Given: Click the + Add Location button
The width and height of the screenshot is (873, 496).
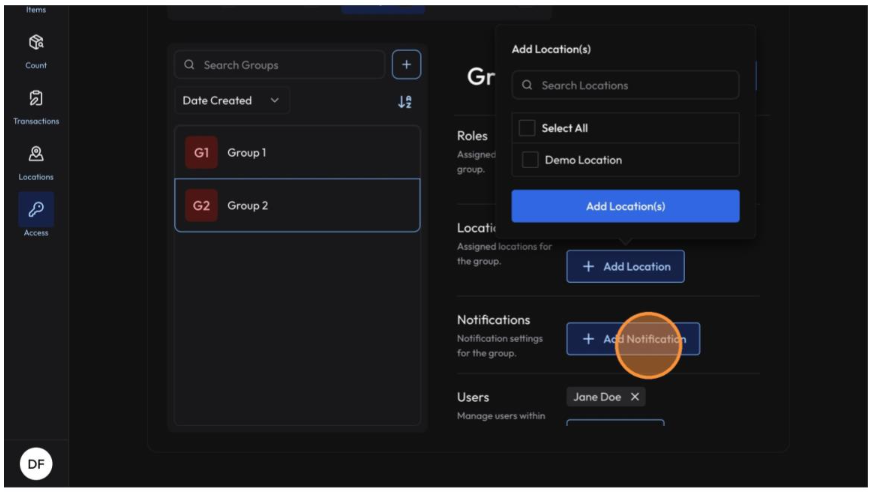Looking at the screenshot, I should click(625, 267).
